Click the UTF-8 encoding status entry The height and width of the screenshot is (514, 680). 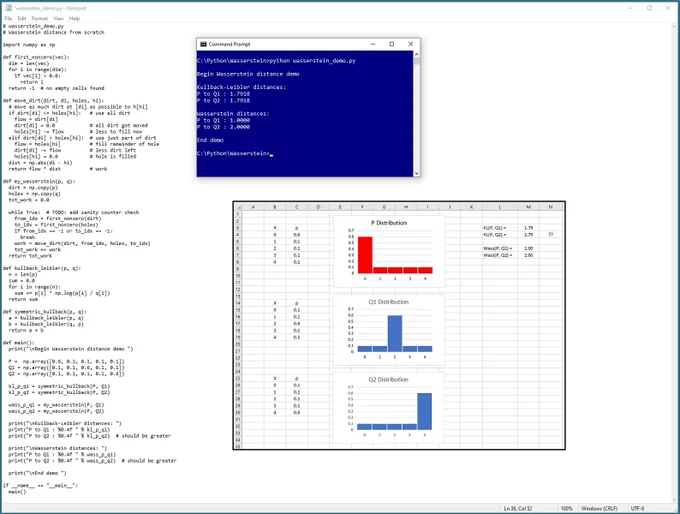pyautogui.click(x=638, y=508)
